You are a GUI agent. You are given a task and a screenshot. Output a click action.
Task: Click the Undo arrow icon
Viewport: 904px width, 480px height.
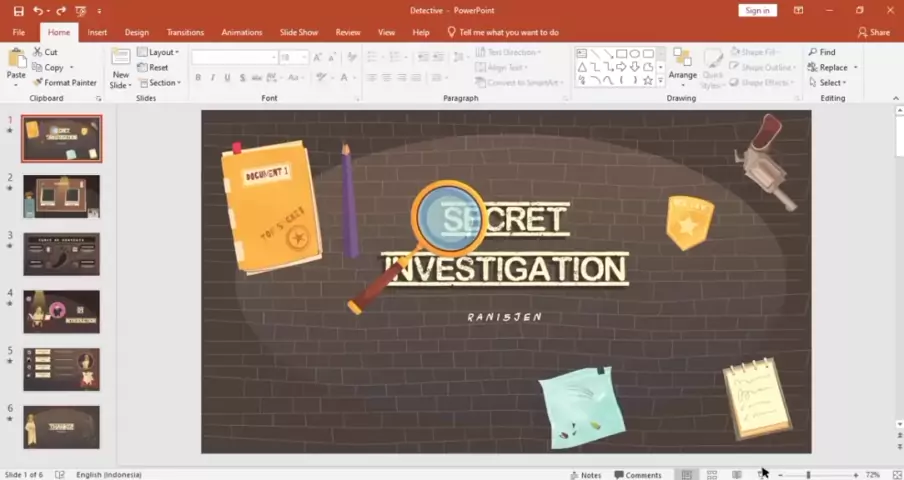(x=37, y=11)
